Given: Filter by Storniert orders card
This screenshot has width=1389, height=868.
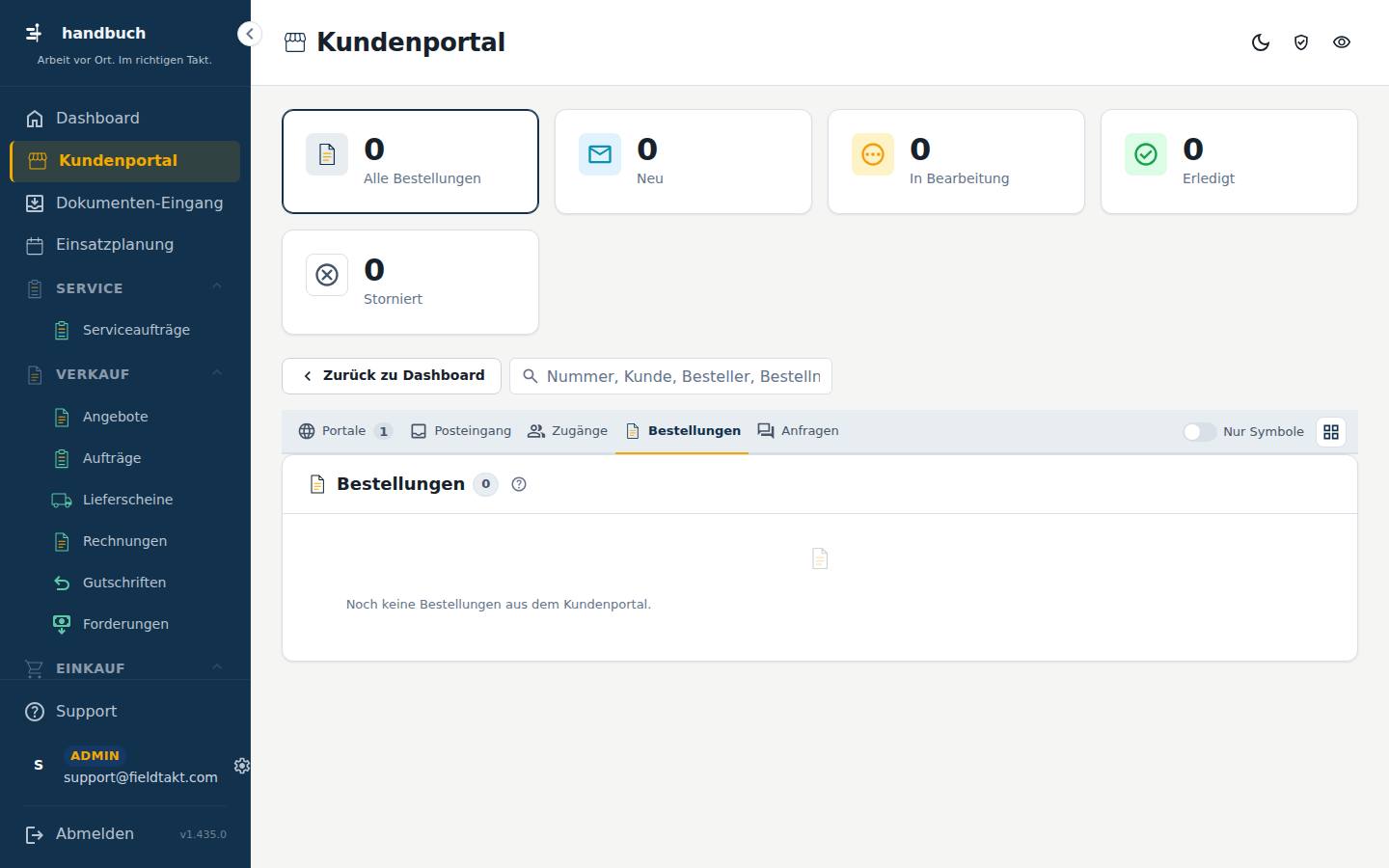Looking at the screenshot, I should (x=410, y=282).
